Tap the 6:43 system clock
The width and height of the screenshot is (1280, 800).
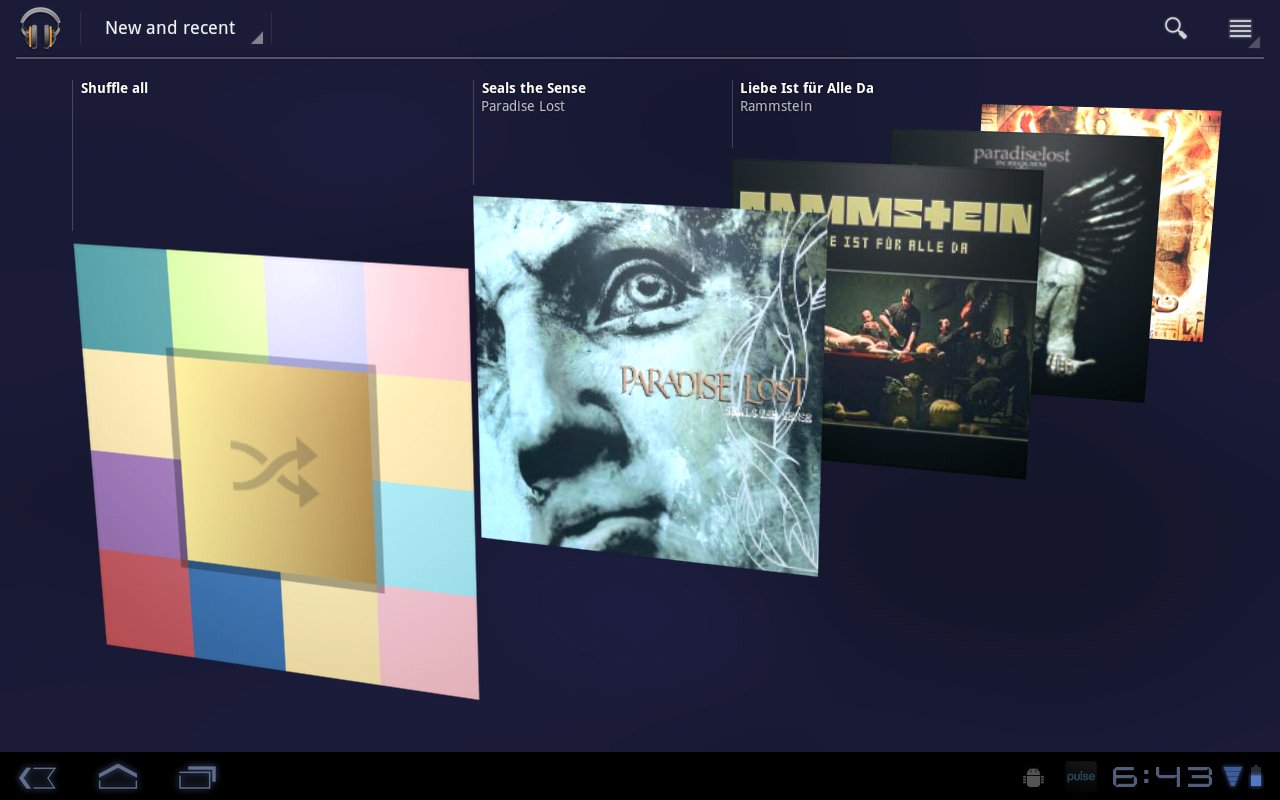pyautogui.click(x=1162, y=777)
